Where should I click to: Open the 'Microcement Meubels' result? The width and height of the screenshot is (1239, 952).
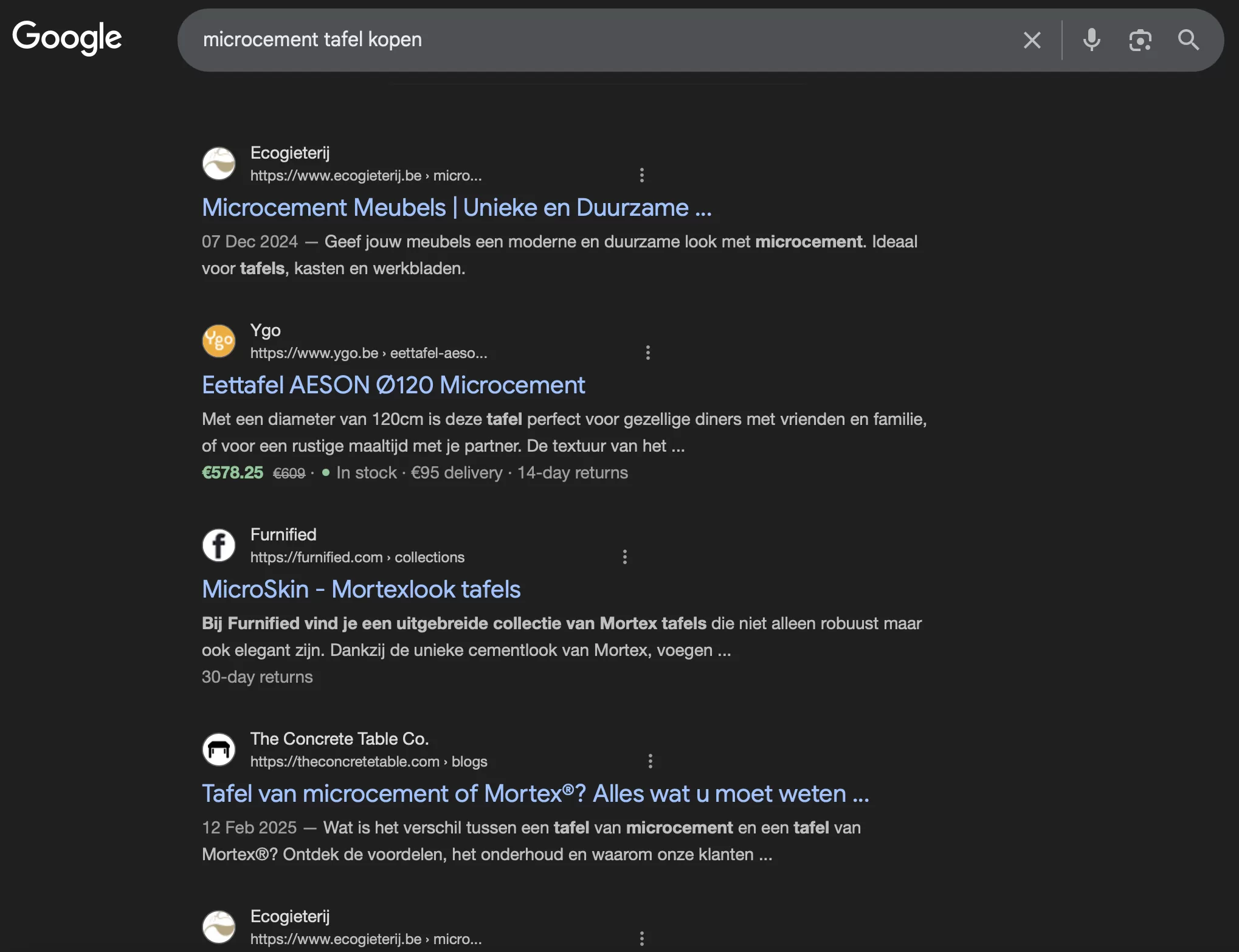[457, 207]
